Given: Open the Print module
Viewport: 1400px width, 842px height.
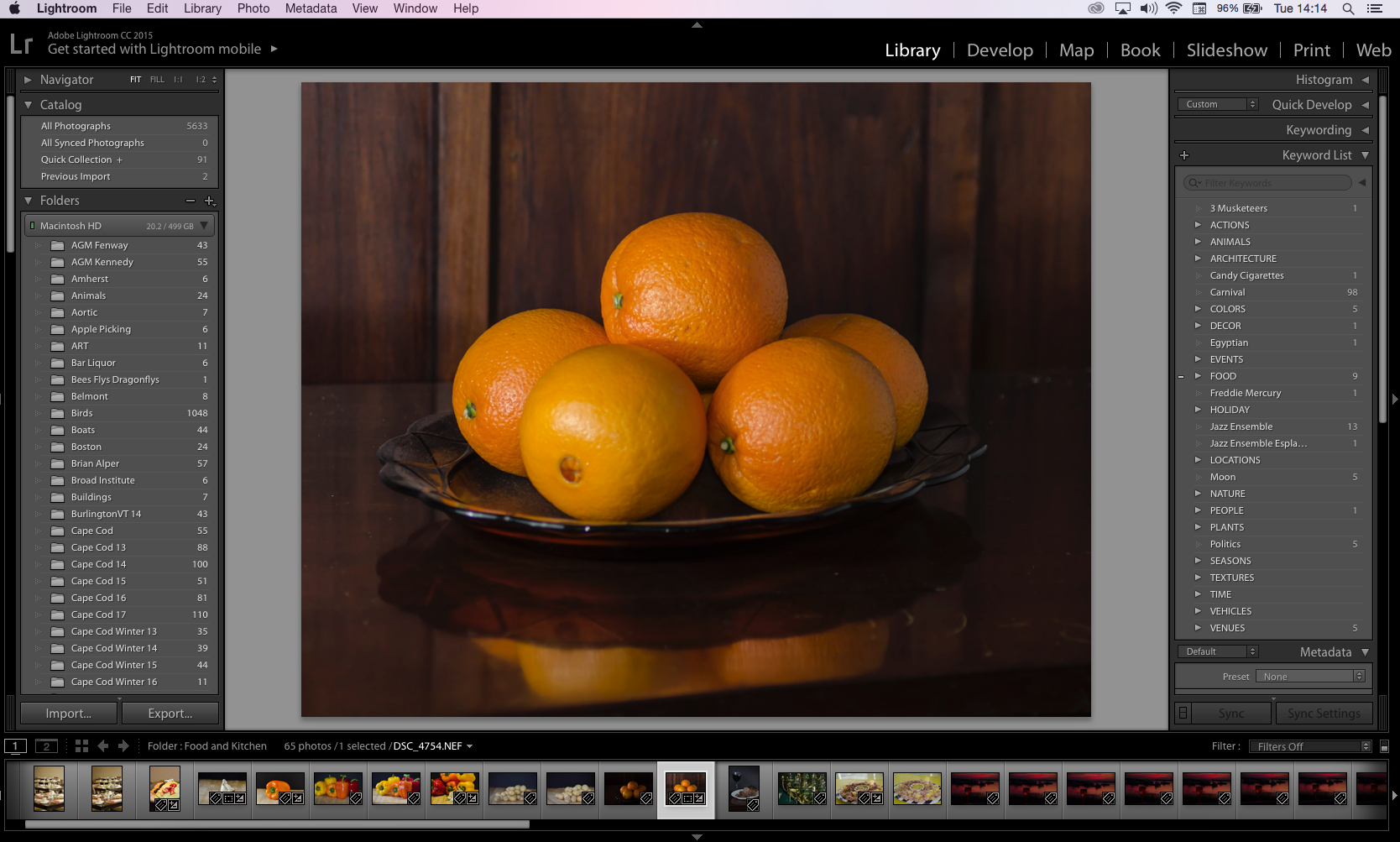Looking at the screenshot, I should tap(1311, 50).
